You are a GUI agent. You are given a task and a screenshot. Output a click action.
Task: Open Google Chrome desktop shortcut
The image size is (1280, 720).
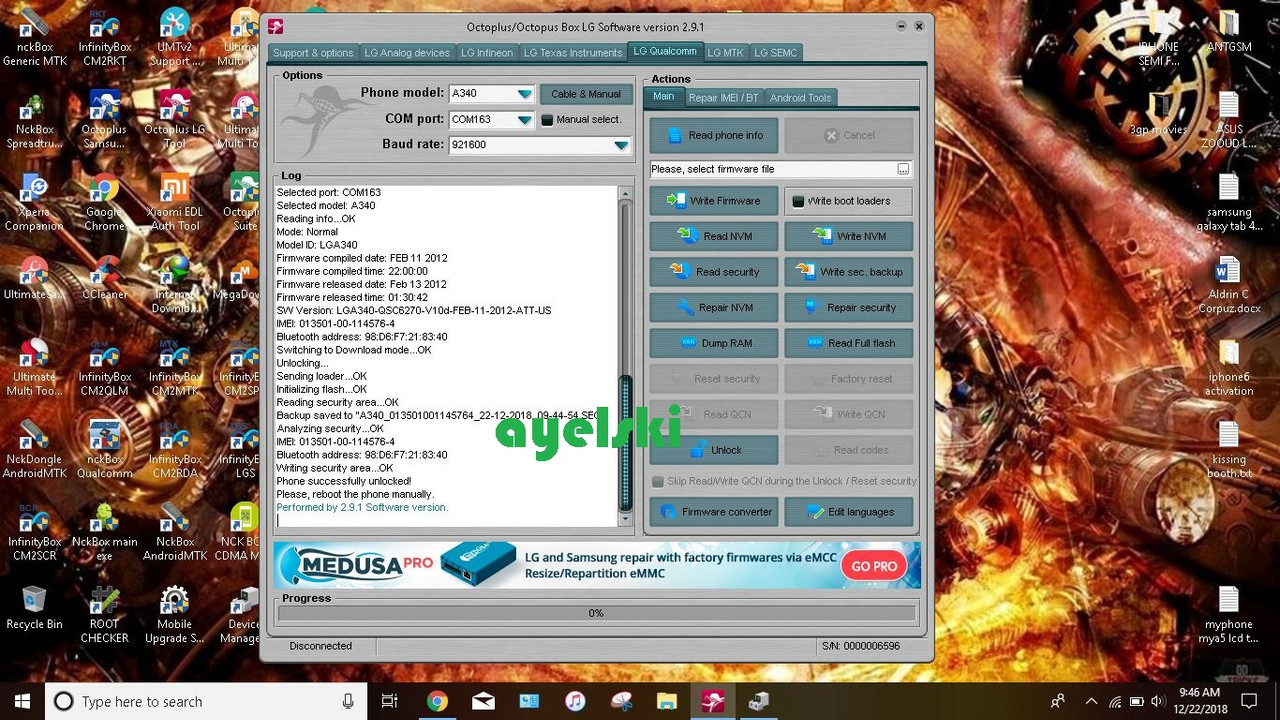[104, 201]
